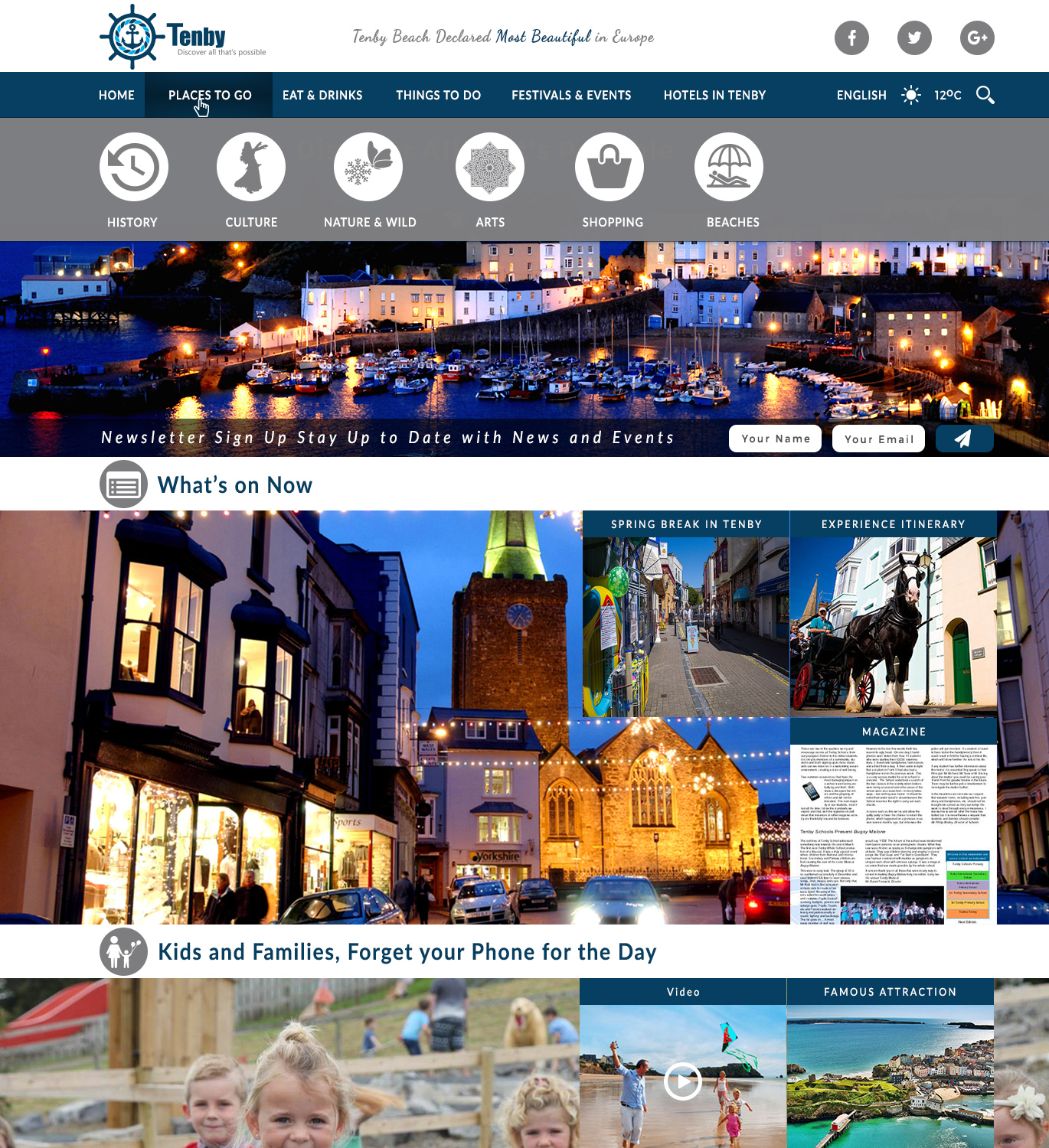Open the Eat & Drinks menu

pyautogui.click(x=322, y=95)
